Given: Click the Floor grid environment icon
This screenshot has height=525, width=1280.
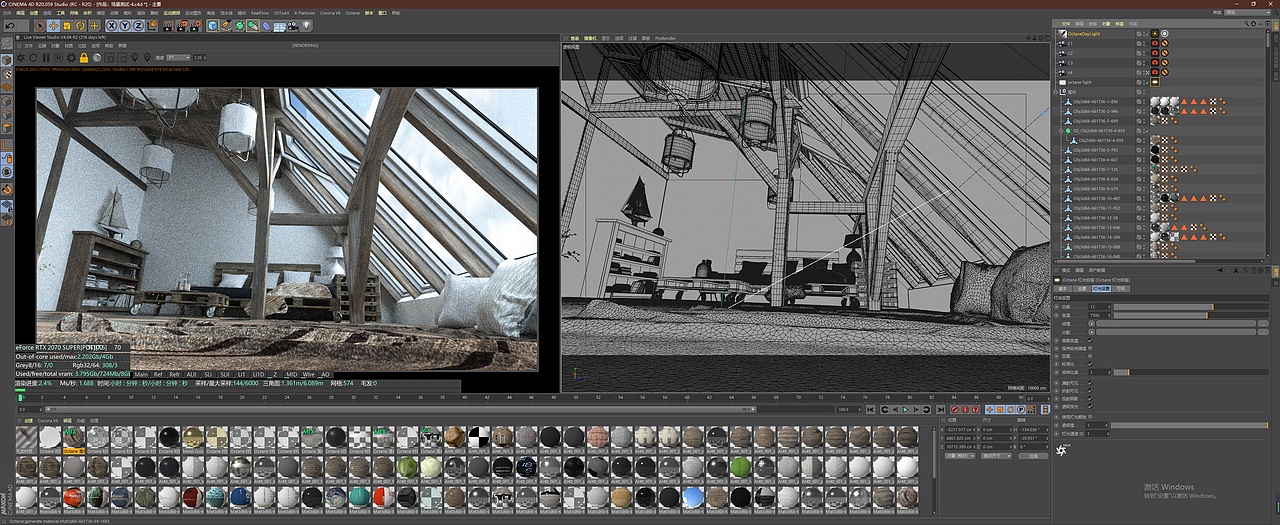Looking at the screenshot, I should coord(279,25).
